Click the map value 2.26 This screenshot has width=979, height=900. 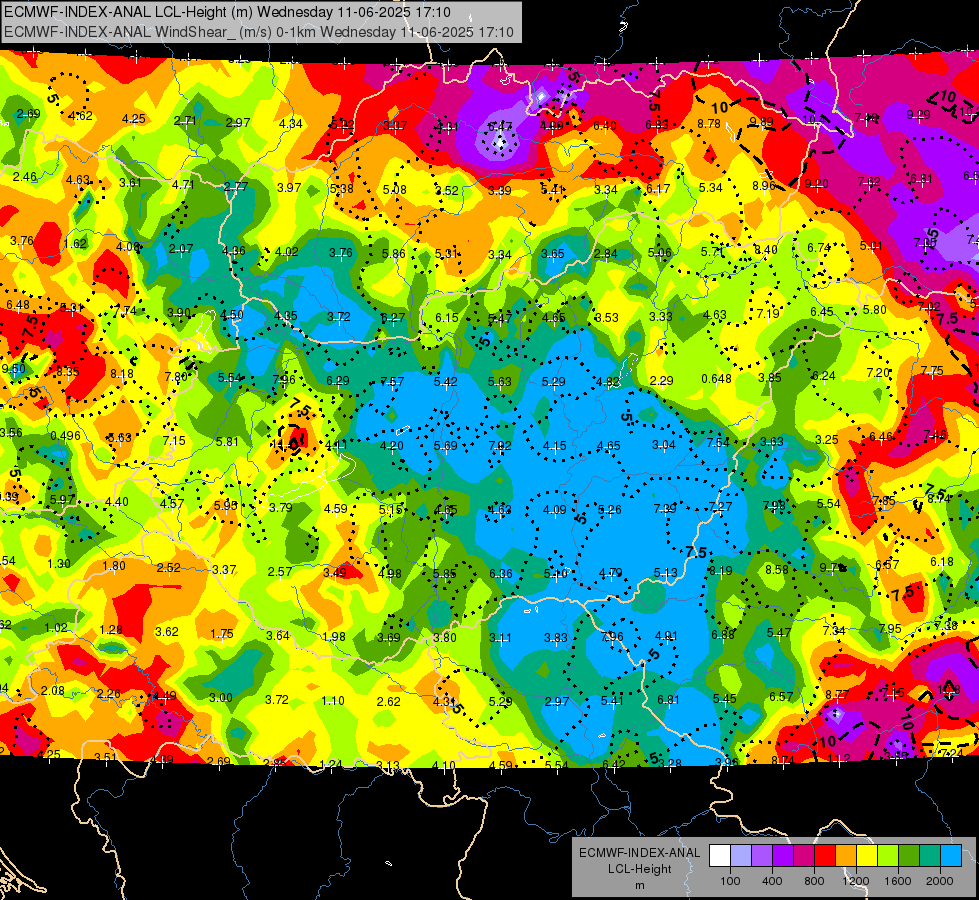tap(109, 694)
